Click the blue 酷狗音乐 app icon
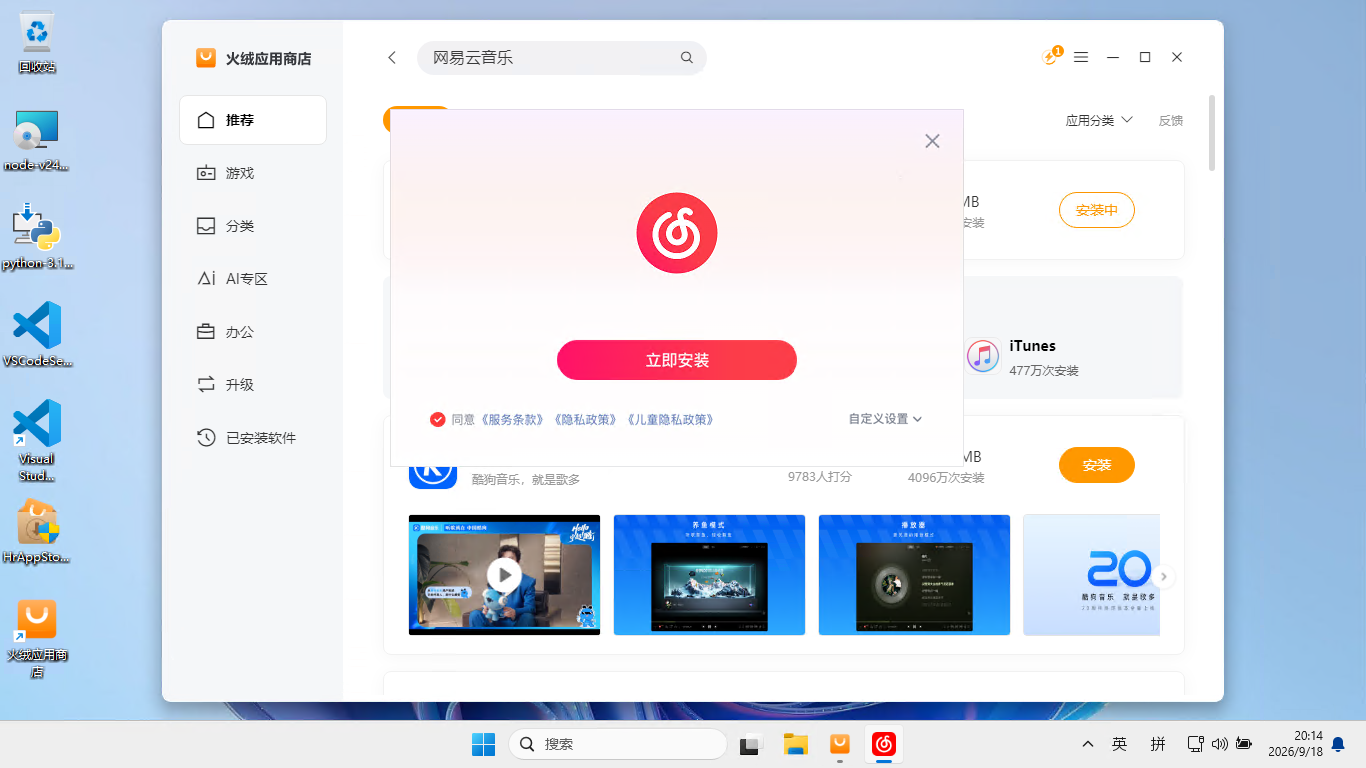 (433, 476)
